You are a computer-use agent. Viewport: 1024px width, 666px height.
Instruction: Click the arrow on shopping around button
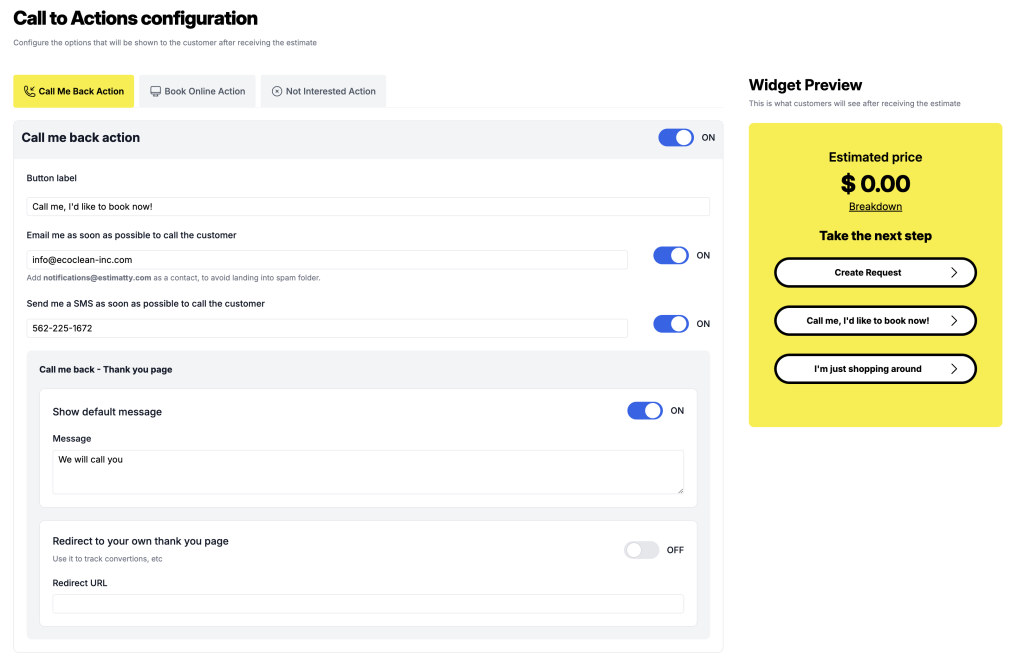click(x=954, y=369)
